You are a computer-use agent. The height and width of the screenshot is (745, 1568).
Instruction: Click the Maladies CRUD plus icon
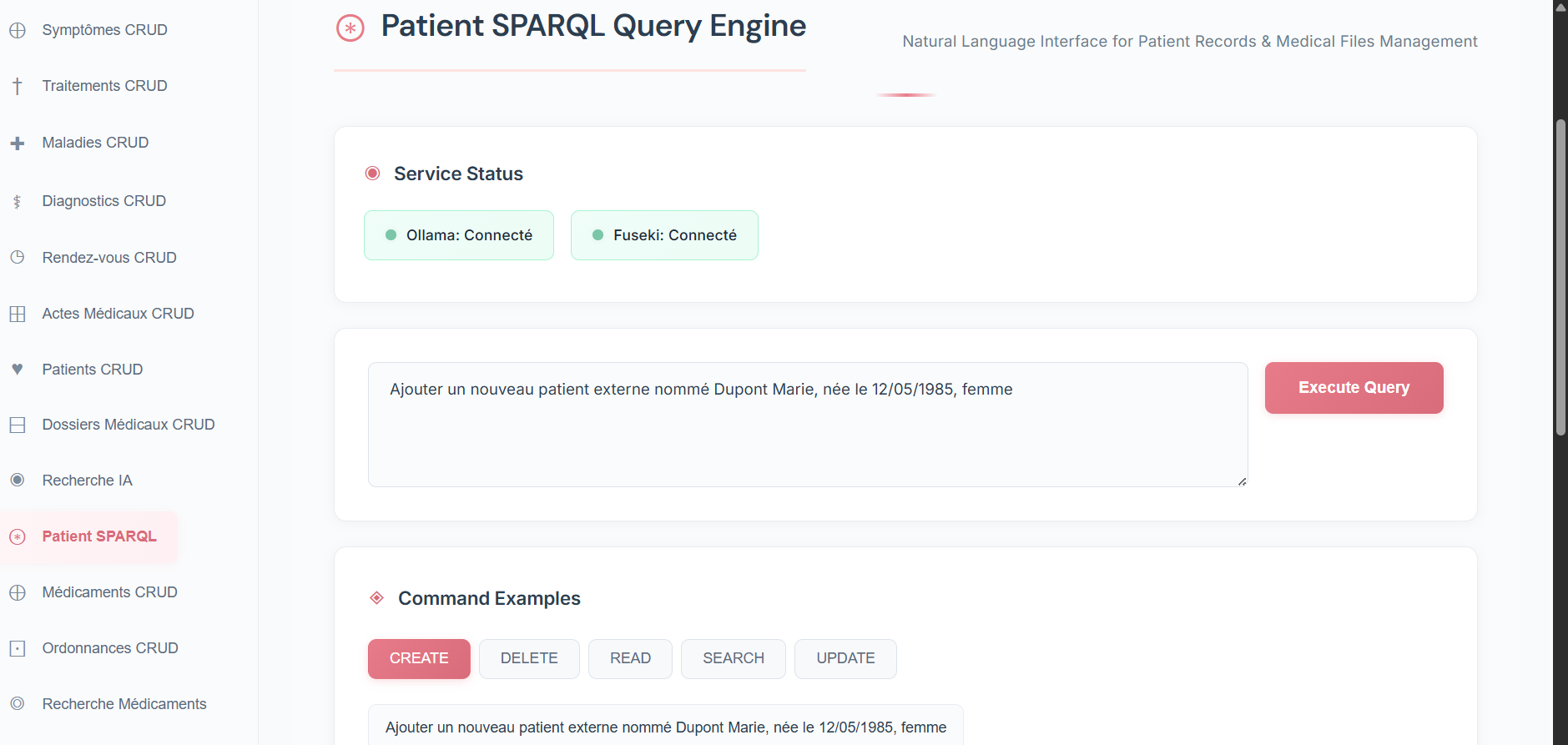pos(18,143)
